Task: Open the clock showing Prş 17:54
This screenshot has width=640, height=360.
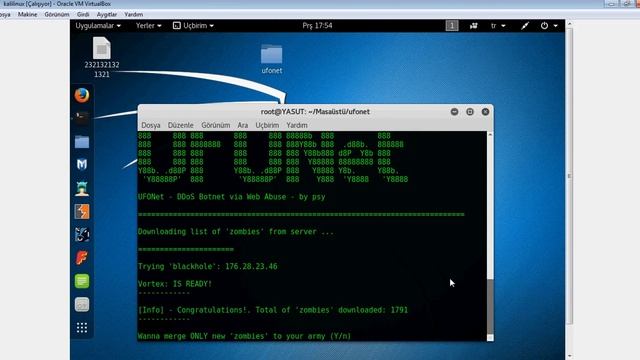Action: click(317, 26)
